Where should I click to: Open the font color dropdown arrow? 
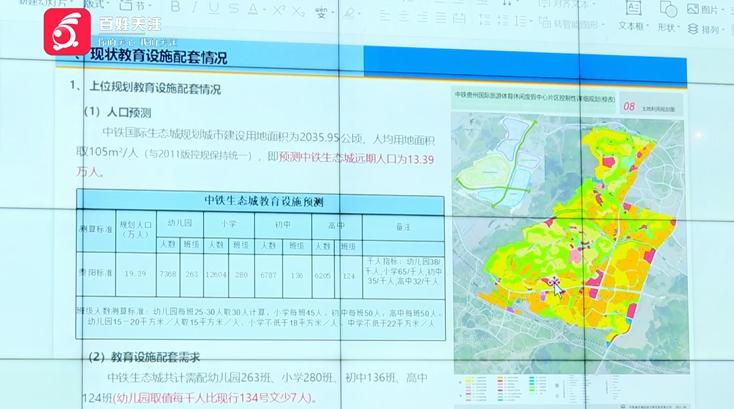tap(265, 10)
